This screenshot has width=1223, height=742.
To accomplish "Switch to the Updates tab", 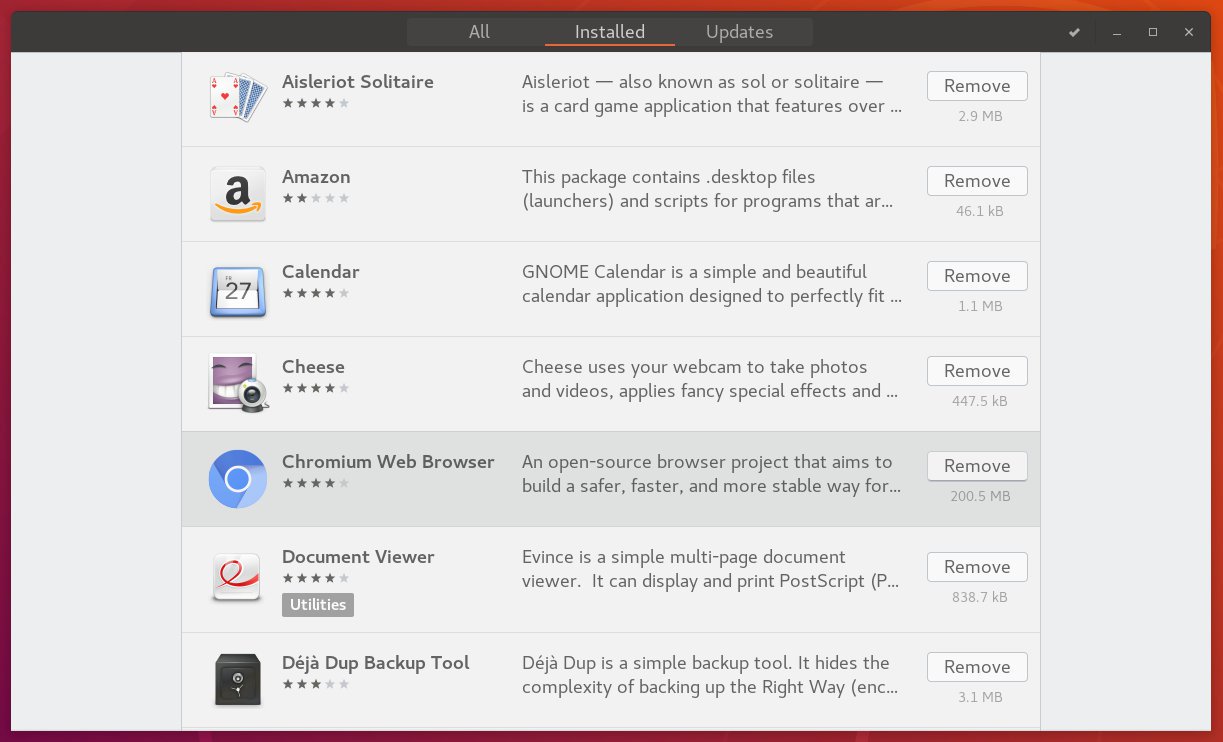I will click(739, 31).
